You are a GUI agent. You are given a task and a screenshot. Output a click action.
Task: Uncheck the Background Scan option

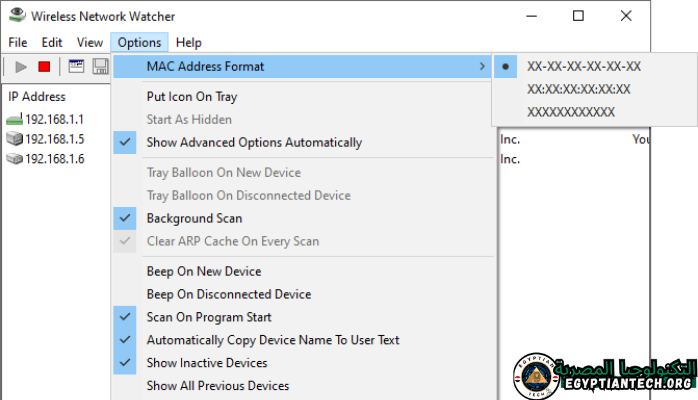(x=194, y=218)
